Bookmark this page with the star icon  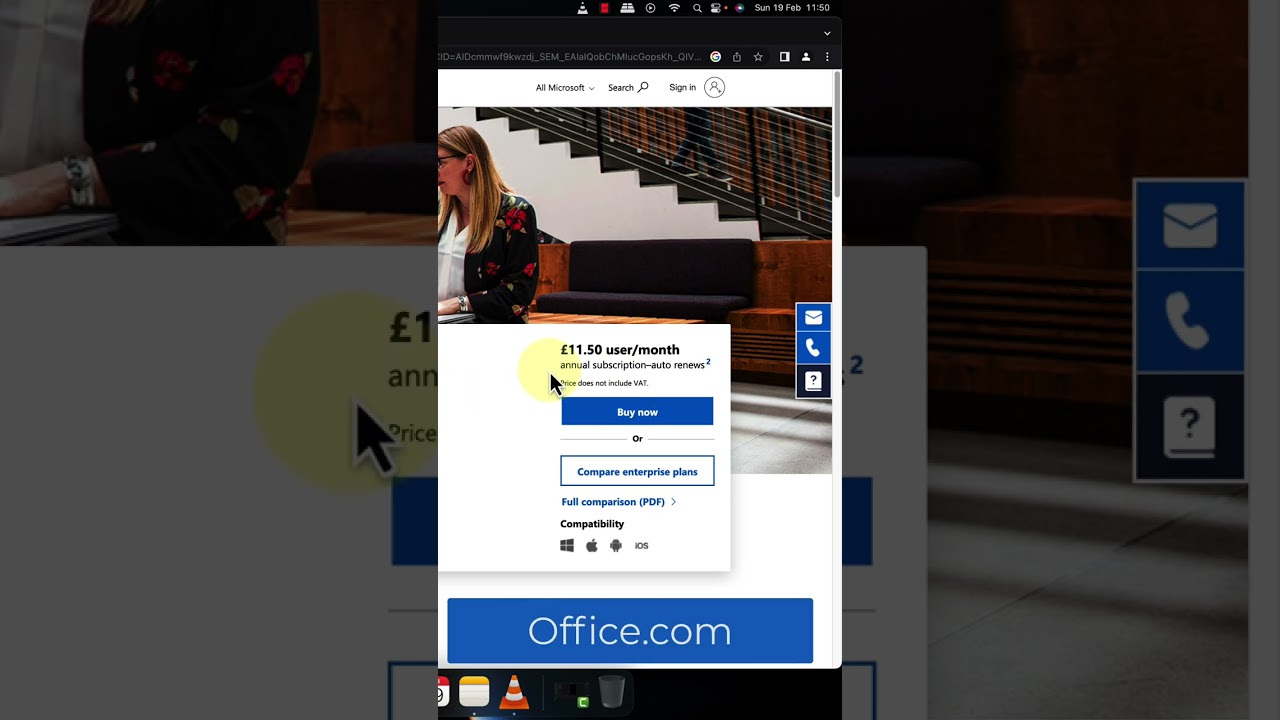[758, 57]
